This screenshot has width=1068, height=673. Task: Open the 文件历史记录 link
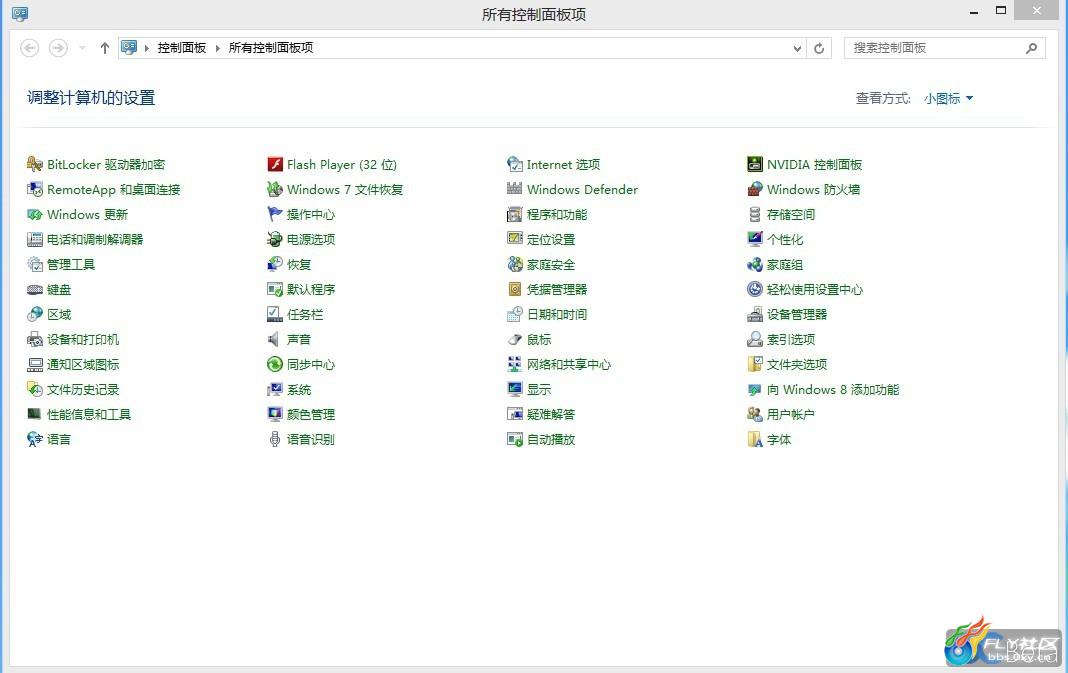coord(83,390)
